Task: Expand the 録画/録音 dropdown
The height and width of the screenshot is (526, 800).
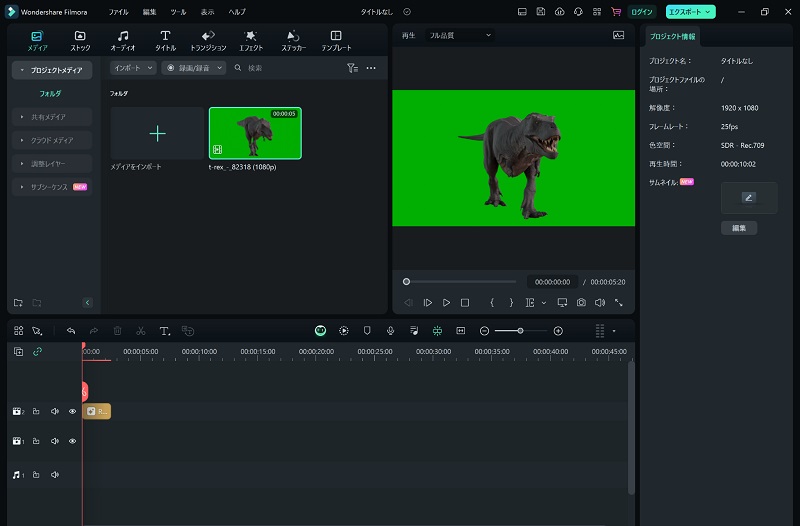Action: click(x=194, y=68)
